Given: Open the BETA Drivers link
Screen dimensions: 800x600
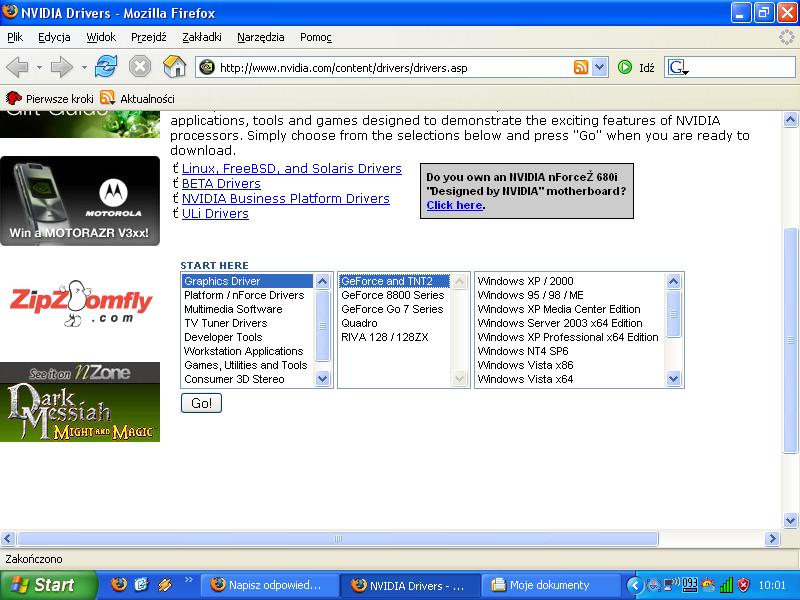Looking at the screenshot, I should tap(221, 184).
